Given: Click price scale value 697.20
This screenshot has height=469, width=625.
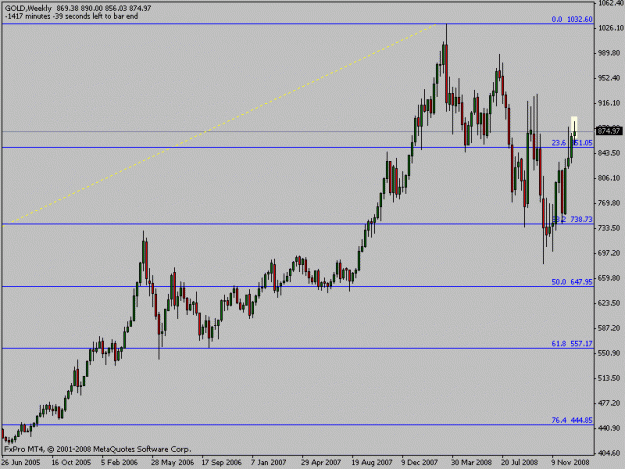Looking at the screenshot, I should (611, 253).
